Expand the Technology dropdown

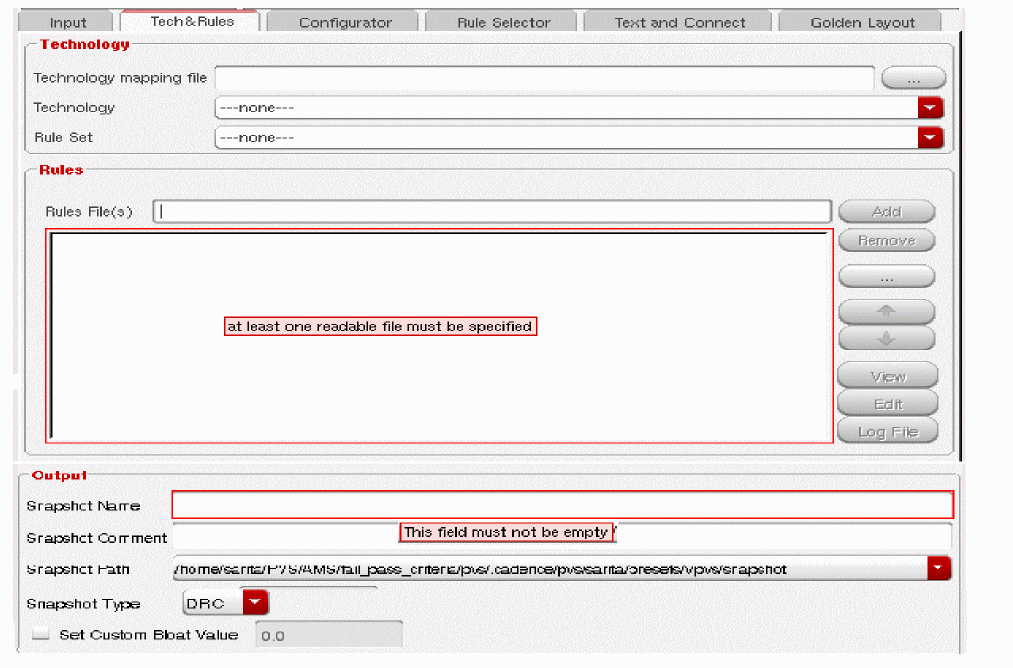(x=930, y=108)
